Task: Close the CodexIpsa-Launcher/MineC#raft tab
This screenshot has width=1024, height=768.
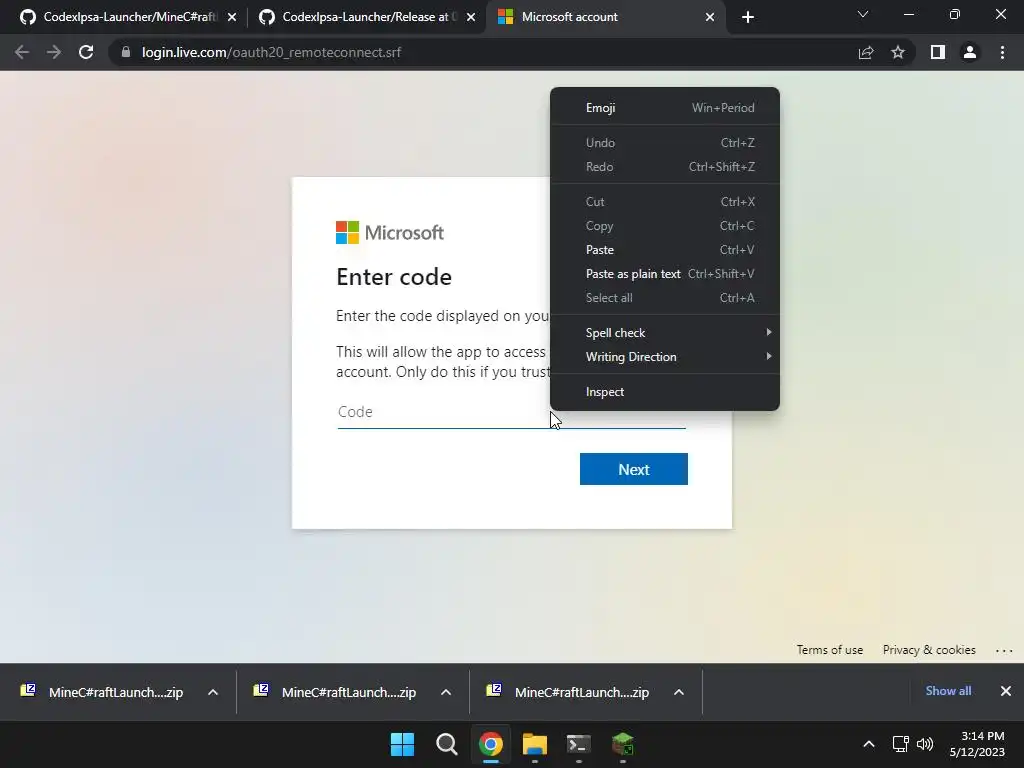Action: [x=232, y=17]
